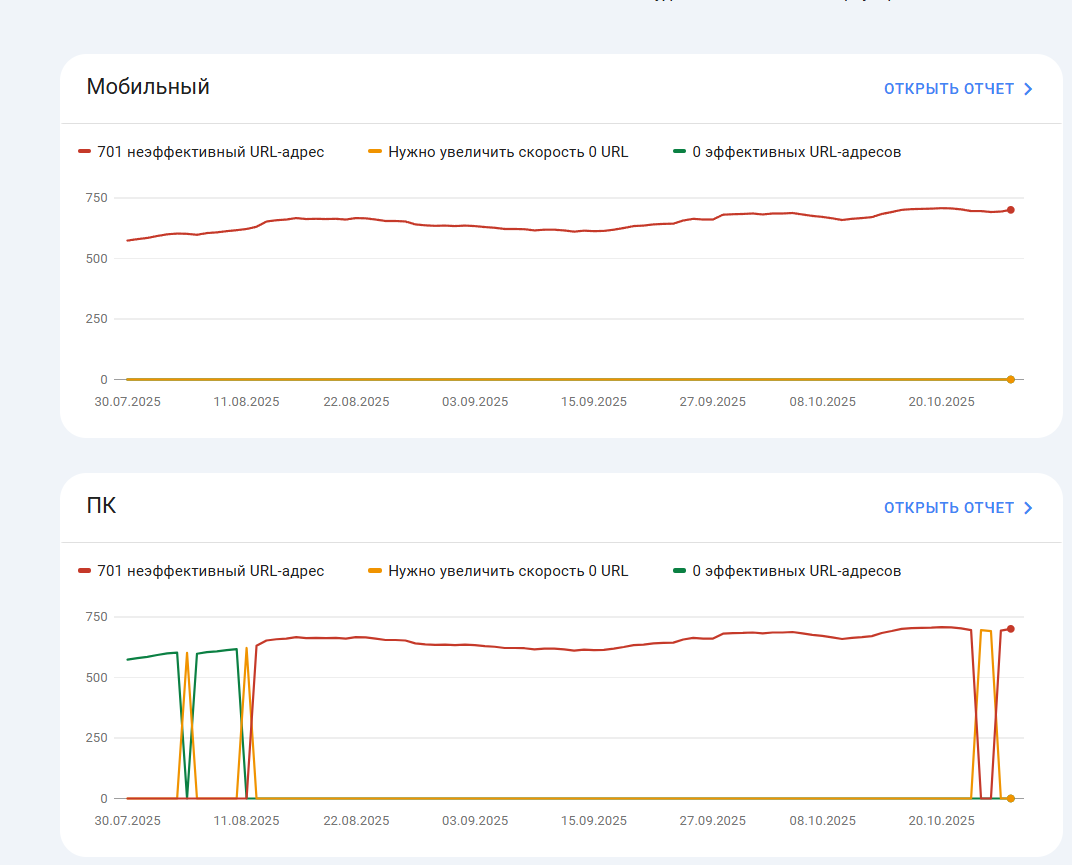1072x865 pixels.
Task: Select "Нужно увеличить скорость 0 URL" label in Мобильный
Action: (508, 152)
